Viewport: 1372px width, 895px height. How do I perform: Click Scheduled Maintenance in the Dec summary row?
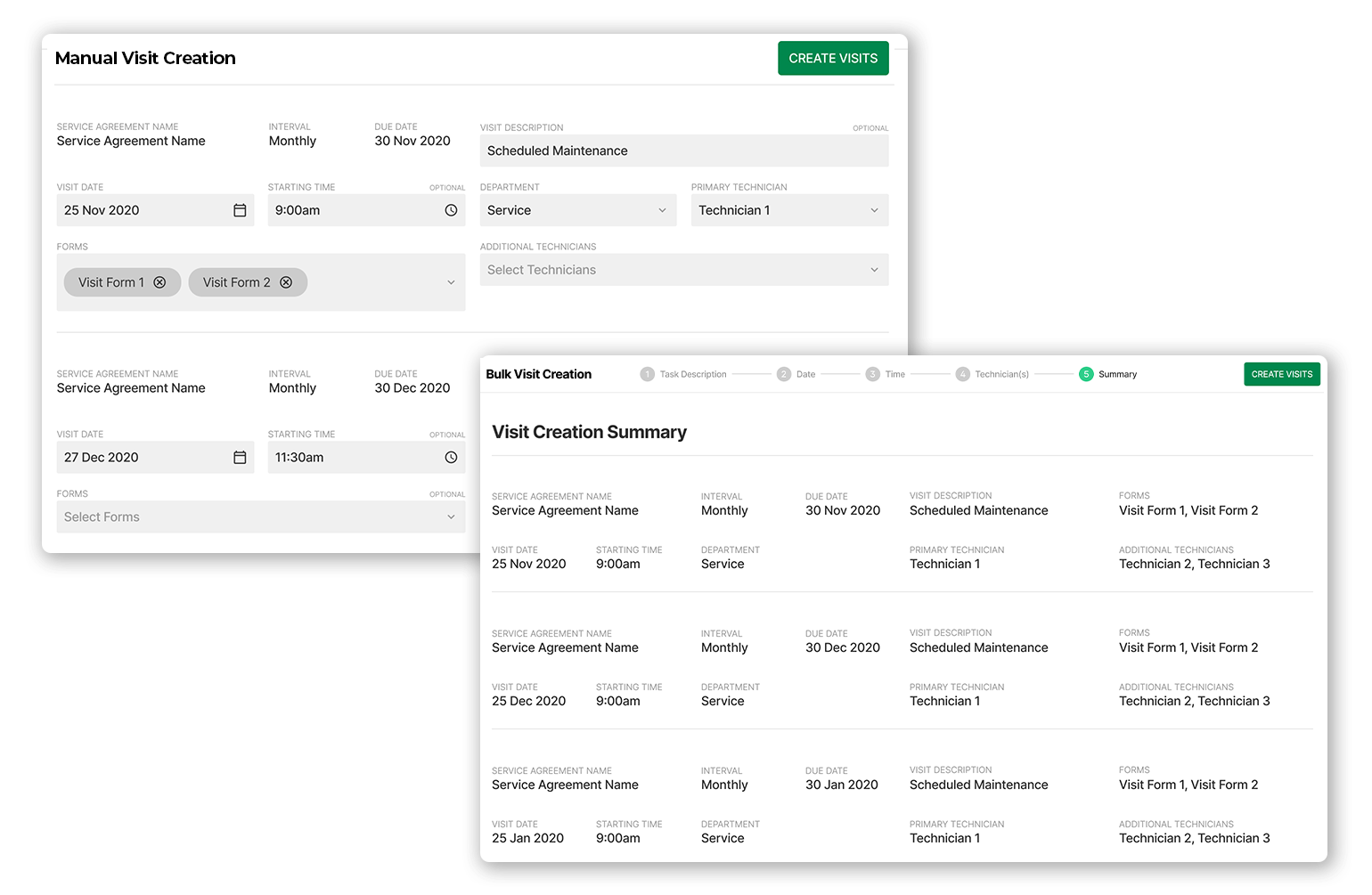978,647
